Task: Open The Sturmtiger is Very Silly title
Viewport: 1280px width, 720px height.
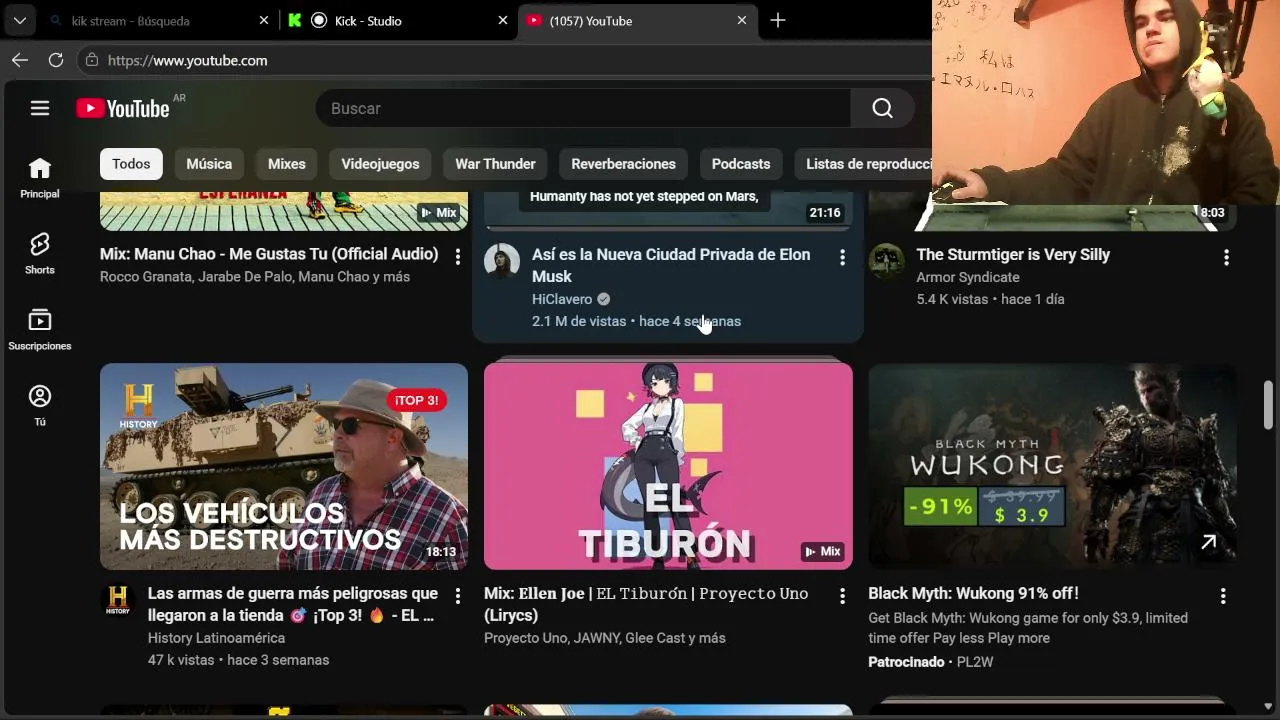Action: click(x=1013, y=254)
